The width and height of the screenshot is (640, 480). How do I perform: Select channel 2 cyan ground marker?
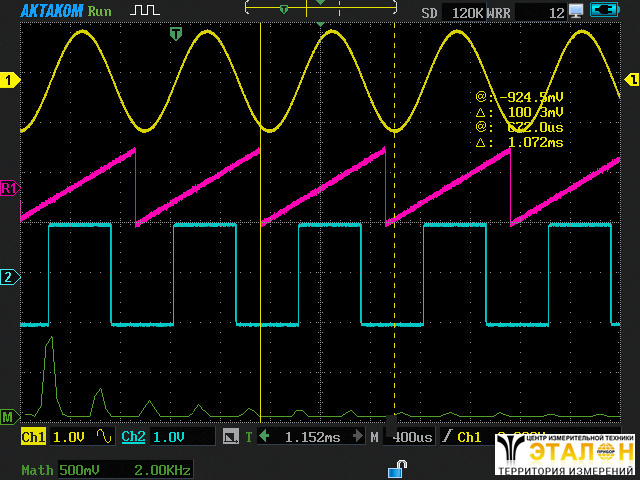click(9, 277)
